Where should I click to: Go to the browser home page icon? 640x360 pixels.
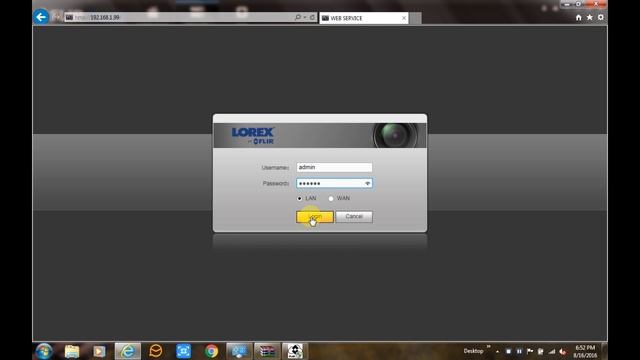click(x=578, y=18)
